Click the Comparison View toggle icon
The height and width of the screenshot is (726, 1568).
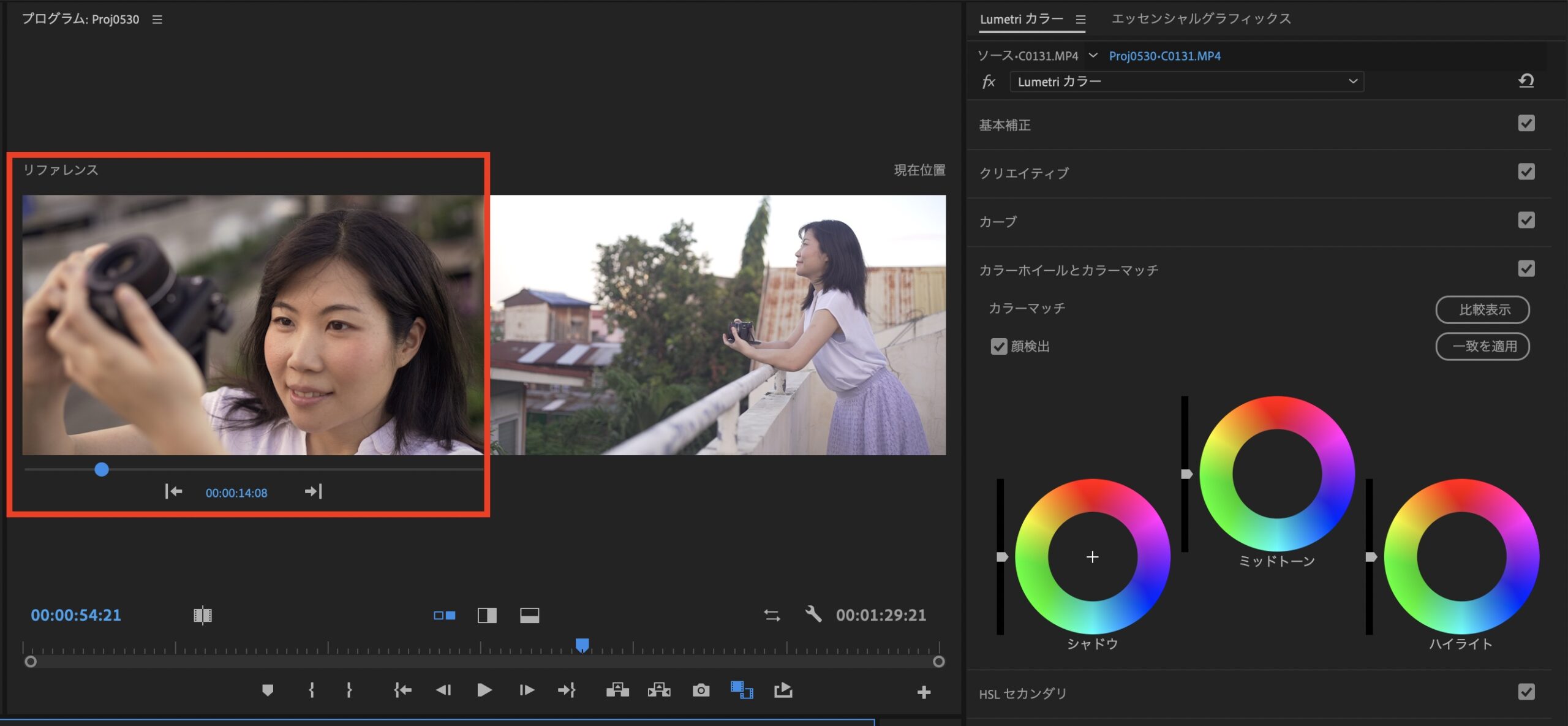[x=741, y=690]
